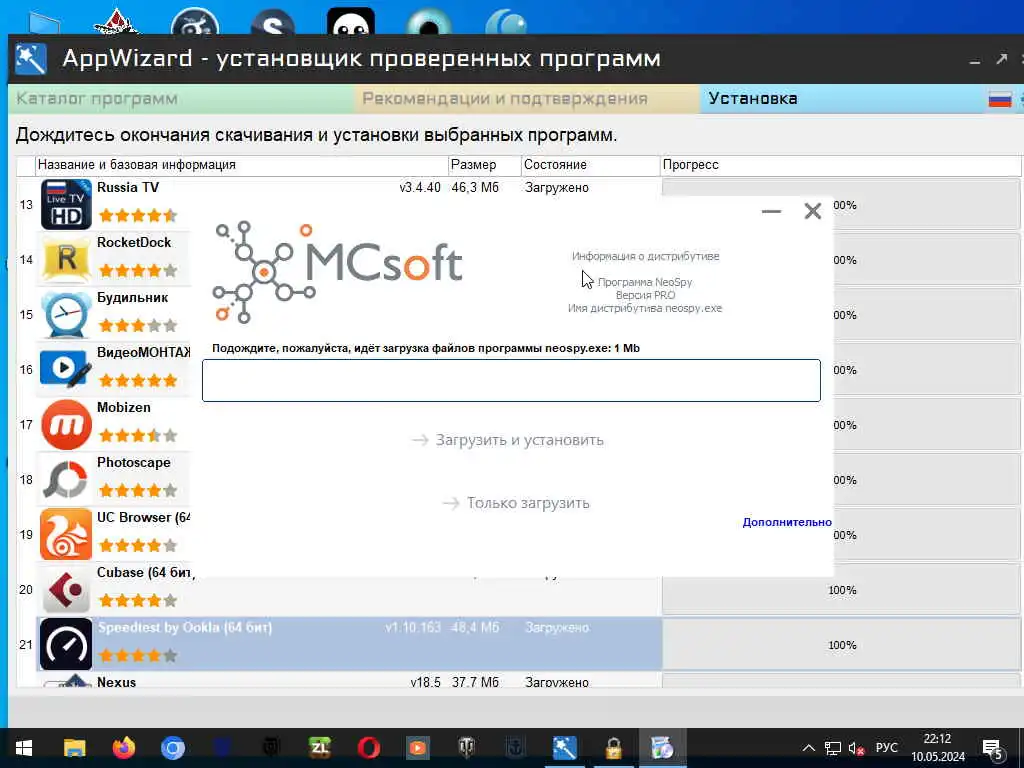
Task: Click the RocketDock star rating
Action: pyautogui.click(x=138, y=270)
